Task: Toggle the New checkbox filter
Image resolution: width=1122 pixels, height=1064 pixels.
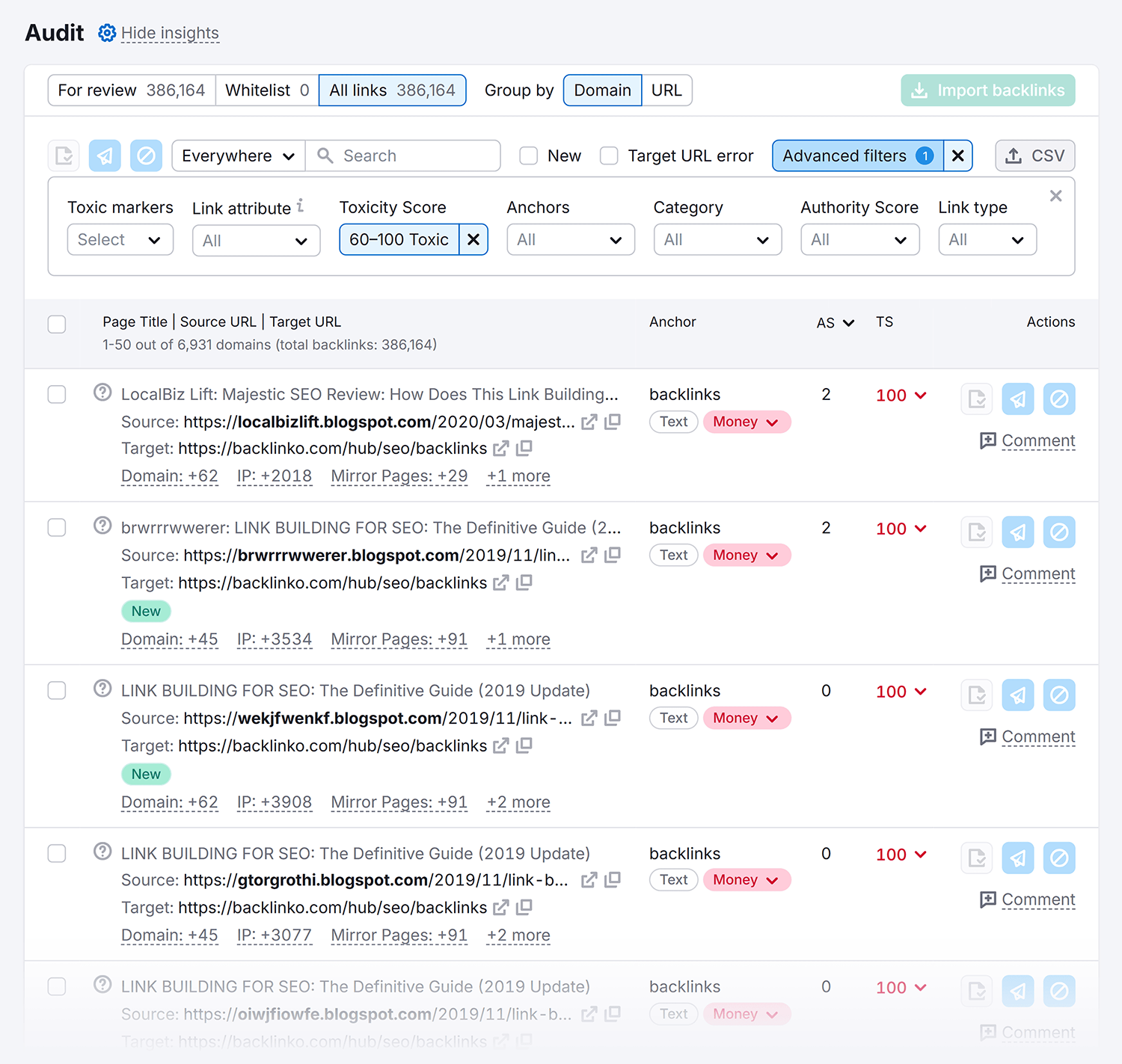Action: coord(529,156)
